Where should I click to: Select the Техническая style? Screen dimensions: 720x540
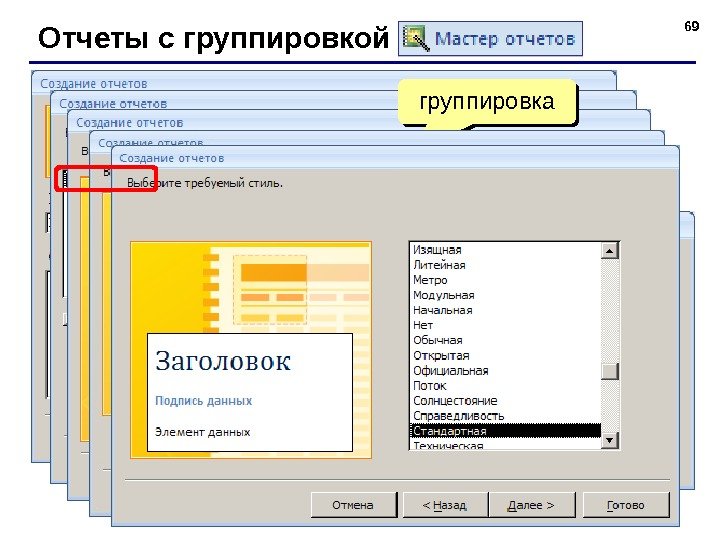505,444
